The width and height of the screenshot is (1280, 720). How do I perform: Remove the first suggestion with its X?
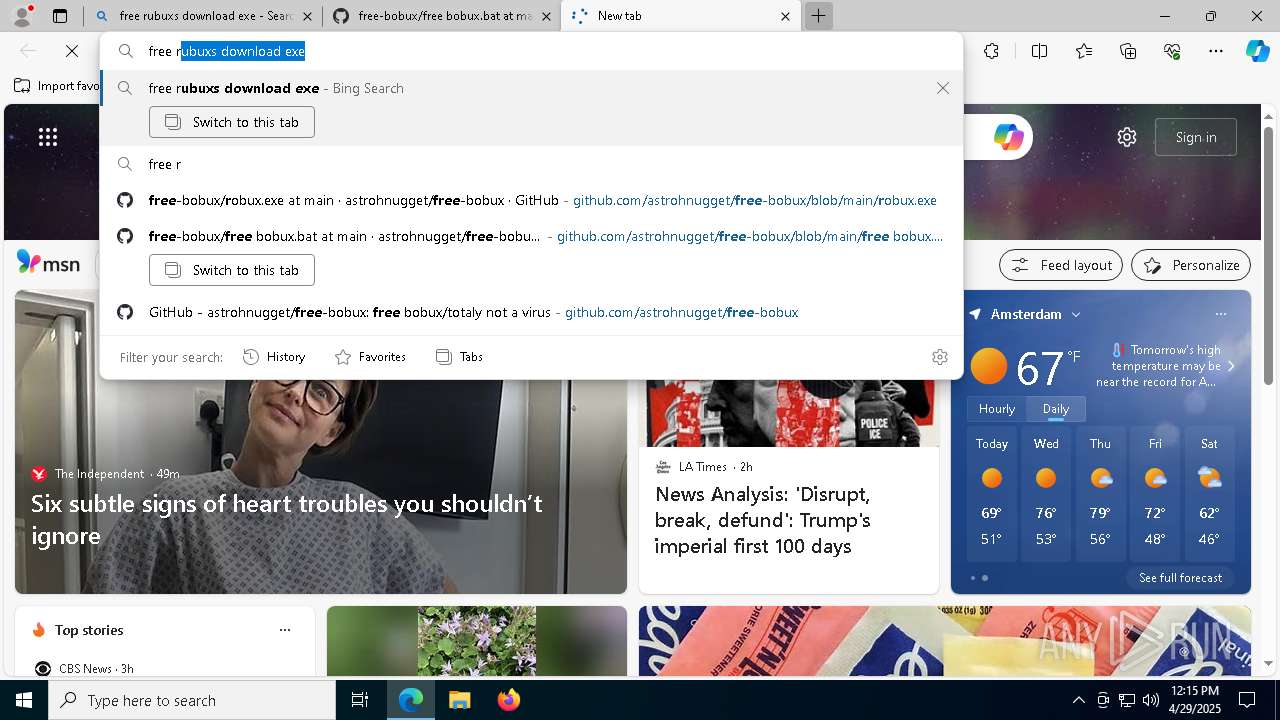(x=943, y=88)
